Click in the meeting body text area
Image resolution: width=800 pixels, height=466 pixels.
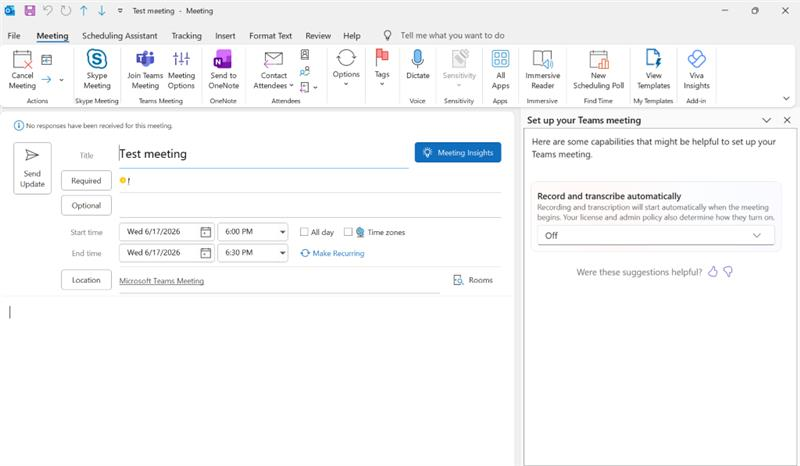click(x=257, y=380)
